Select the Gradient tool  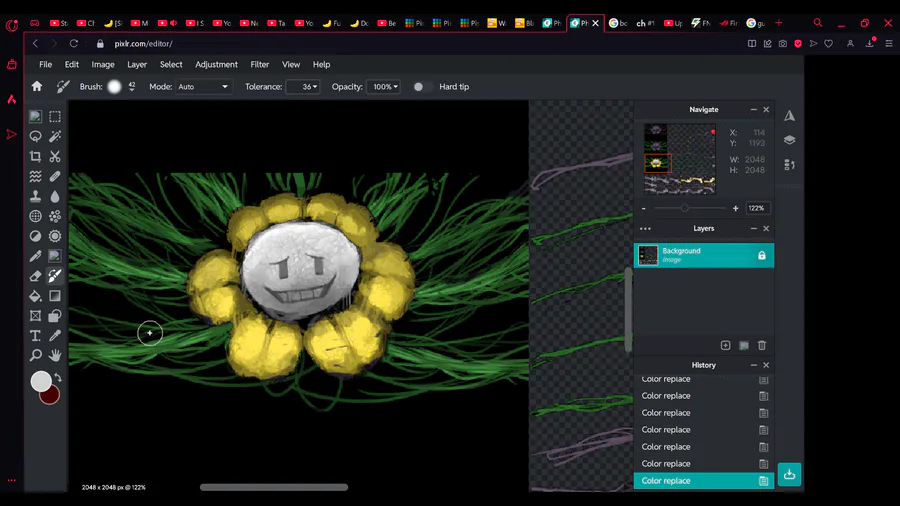click(x=55, y=296)
